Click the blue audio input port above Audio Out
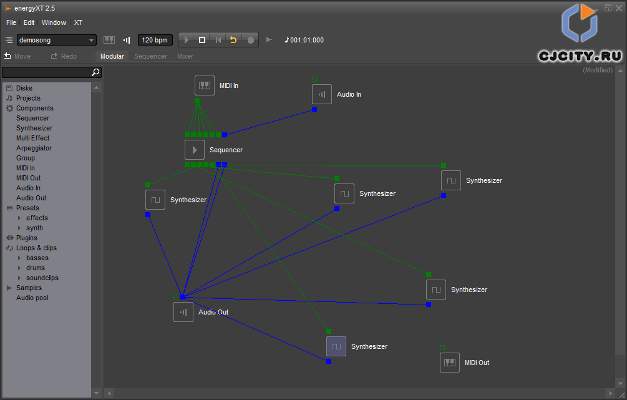 click(x=182, y=297)
